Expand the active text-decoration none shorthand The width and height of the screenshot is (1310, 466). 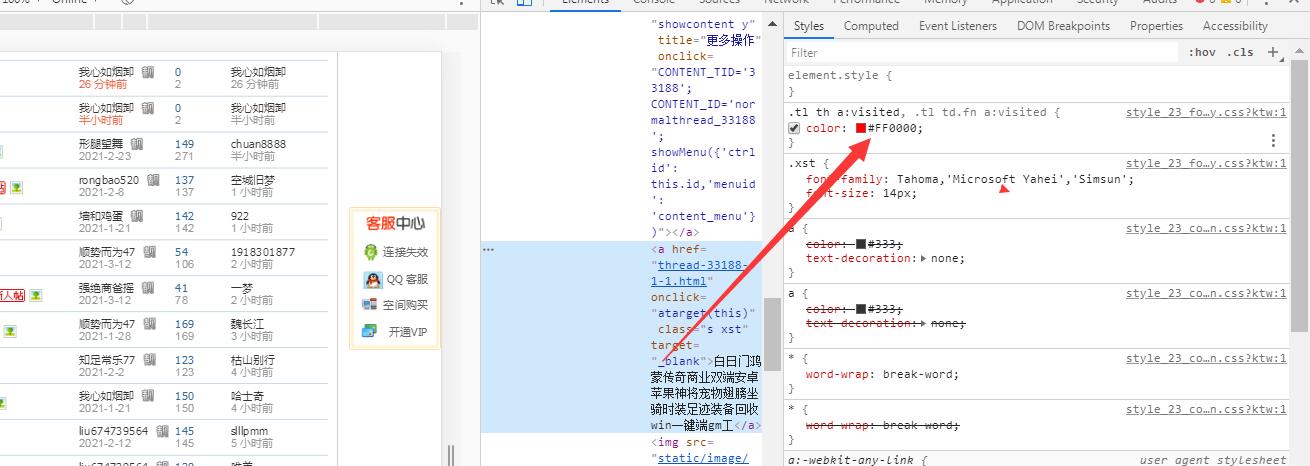(923, 258)
